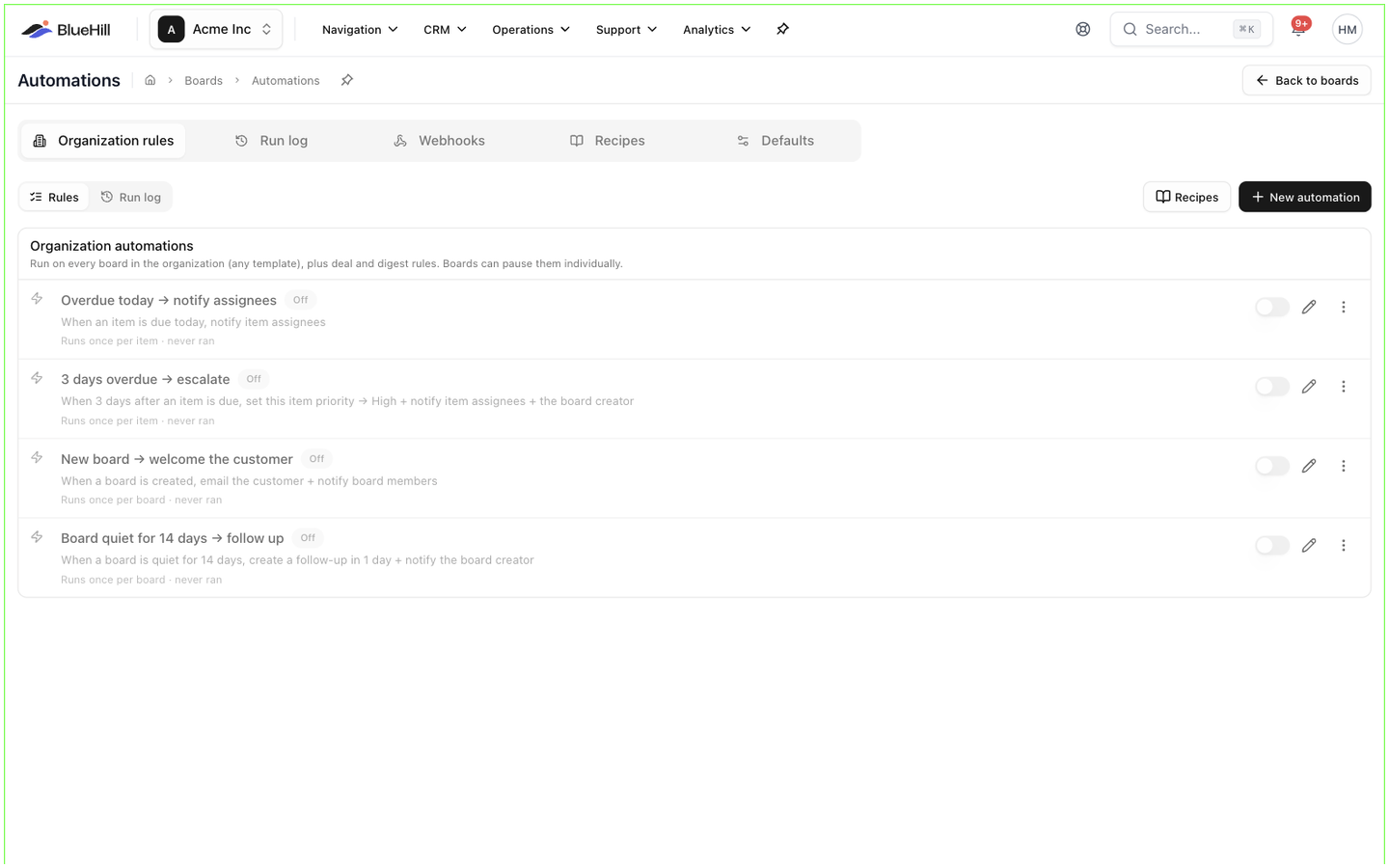
Task: Open more options for New board rule
Action: (1343, 466)
